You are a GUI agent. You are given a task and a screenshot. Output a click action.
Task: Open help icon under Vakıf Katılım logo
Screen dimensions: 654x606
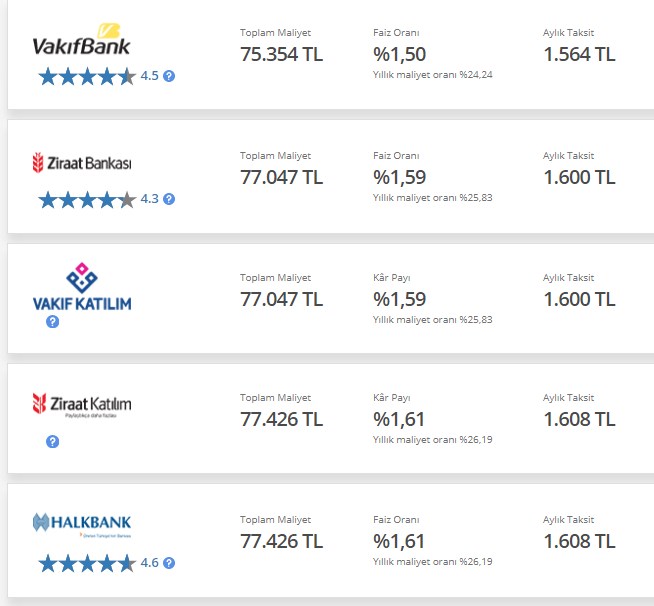[x=53, y=322]
